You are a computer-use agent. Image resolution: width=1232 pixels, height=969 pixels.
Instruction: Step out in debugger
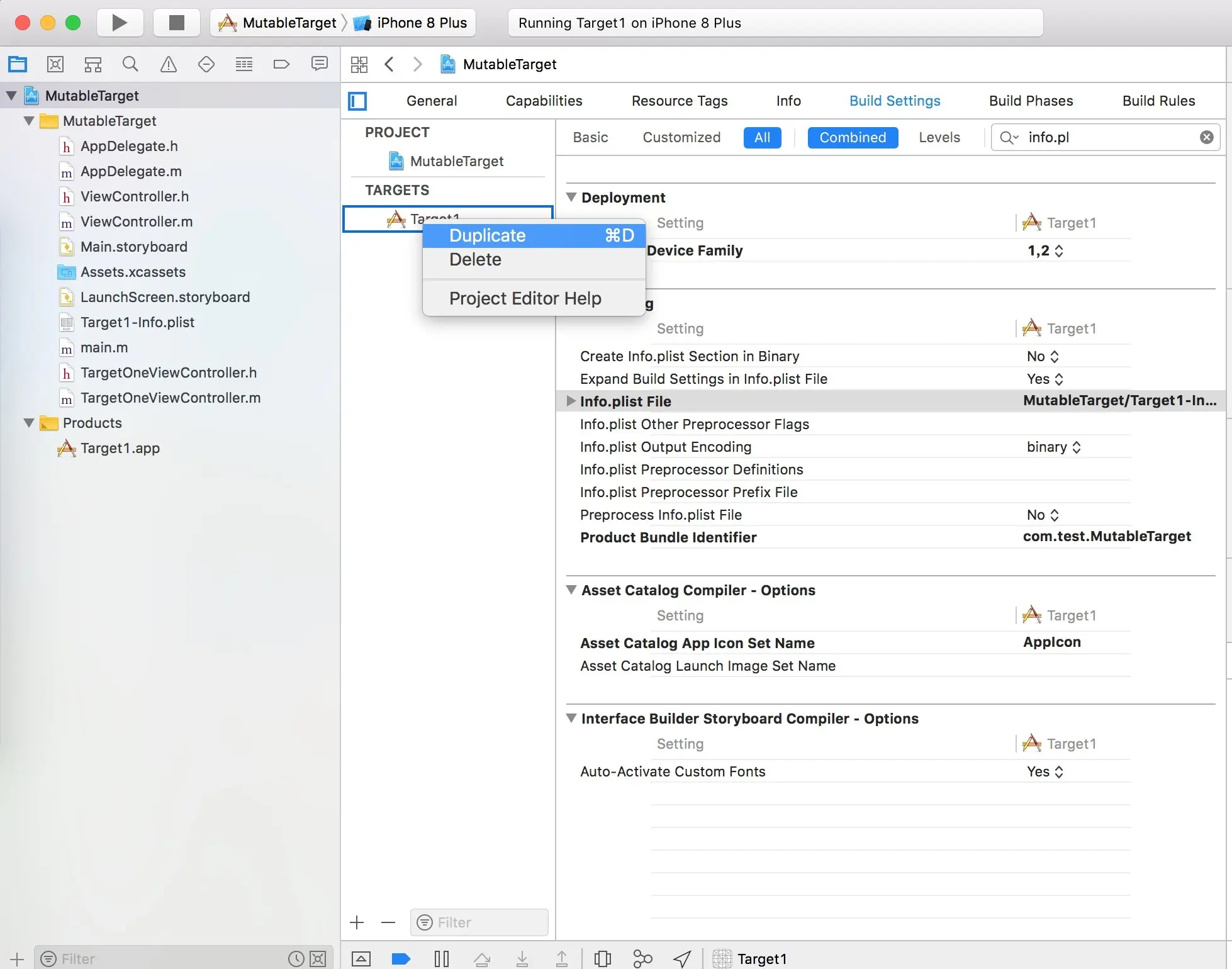point(562,959)
